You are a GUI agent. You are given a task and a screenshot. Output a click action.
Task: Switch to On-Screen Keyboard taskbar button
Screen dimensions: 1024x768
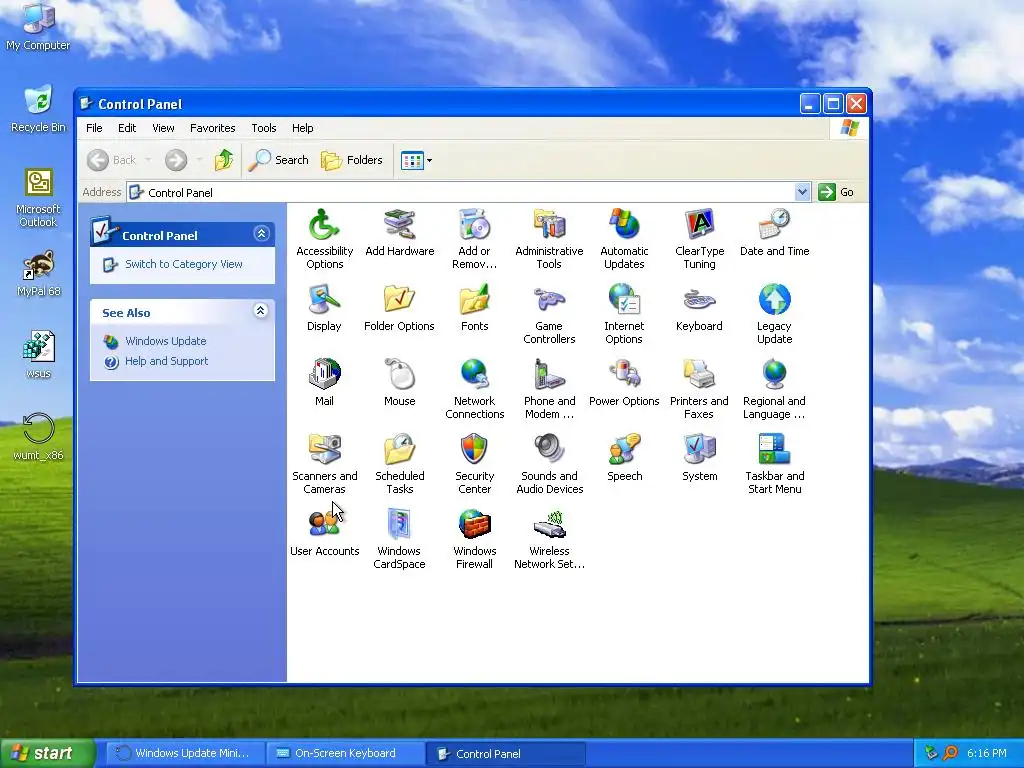click(x=345, y=753)
